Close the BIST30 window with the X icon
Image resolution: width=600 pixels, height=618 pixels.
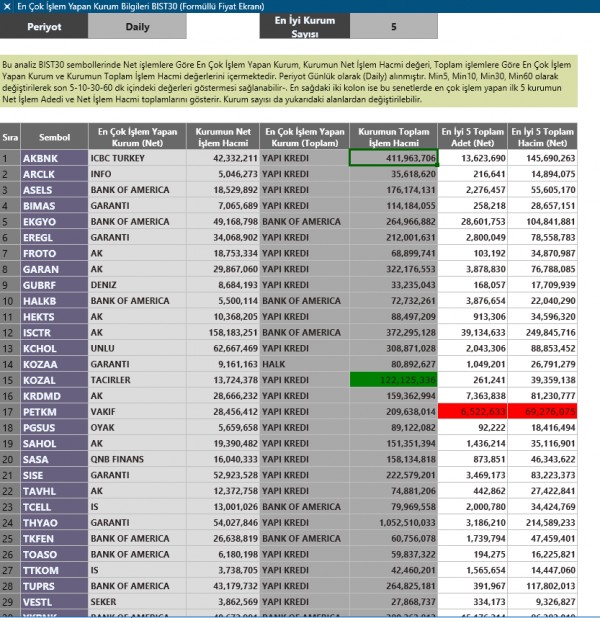[7, 6]
